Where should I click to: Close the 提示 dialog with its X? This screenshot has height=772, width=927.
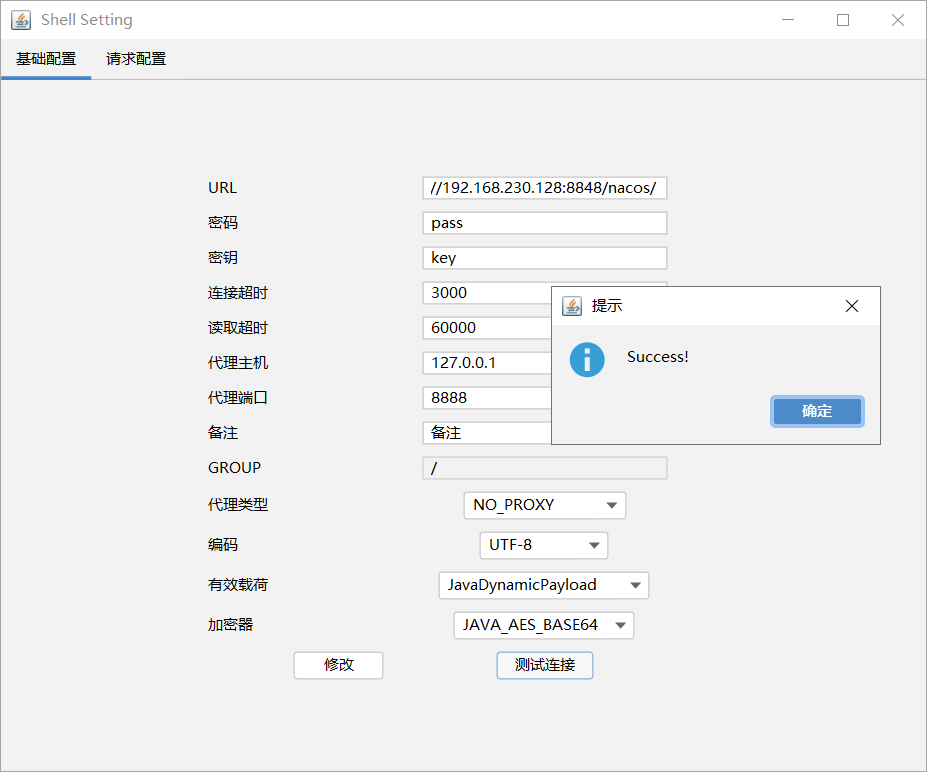pos(852,306)
